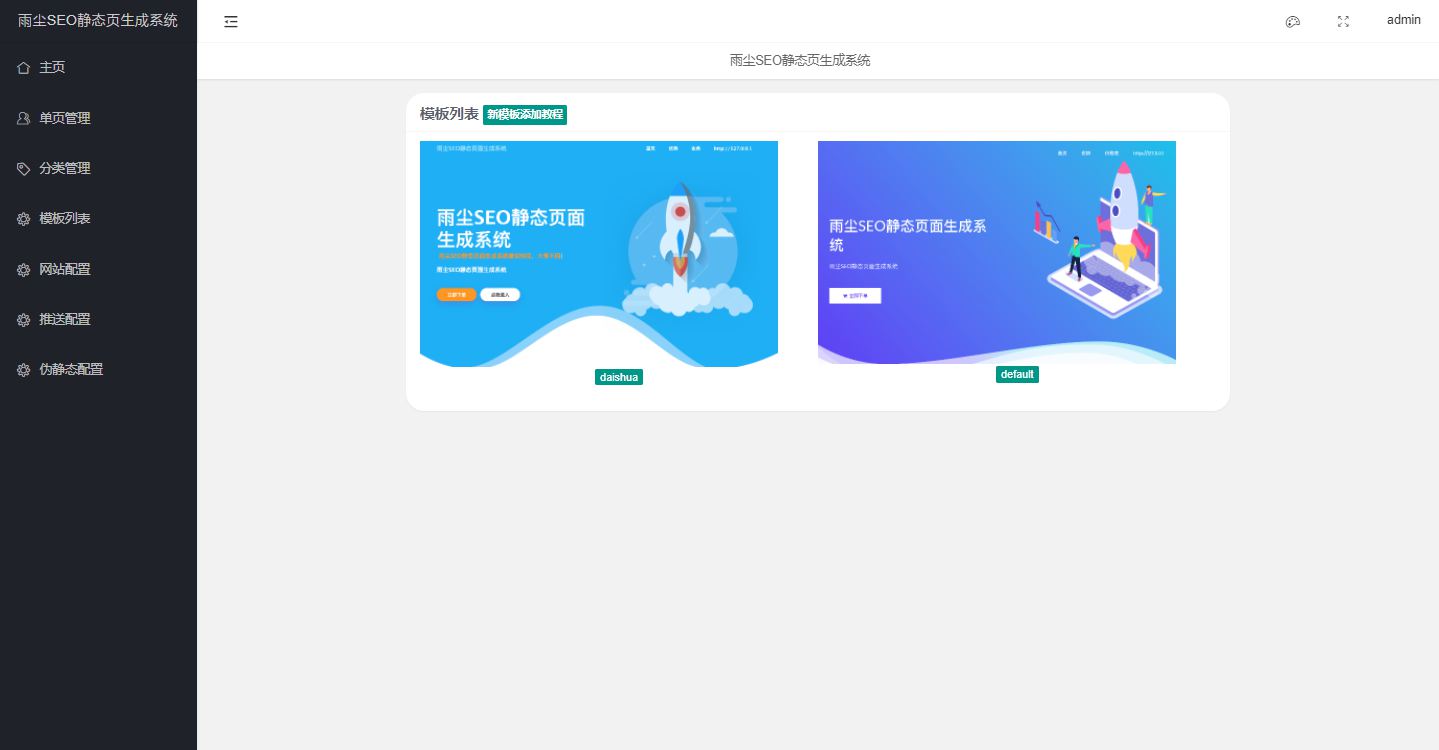This screenshot has height=750, width=1439.
Task: Click the tag icon beside 分类管理
Action: coord(23,169)
